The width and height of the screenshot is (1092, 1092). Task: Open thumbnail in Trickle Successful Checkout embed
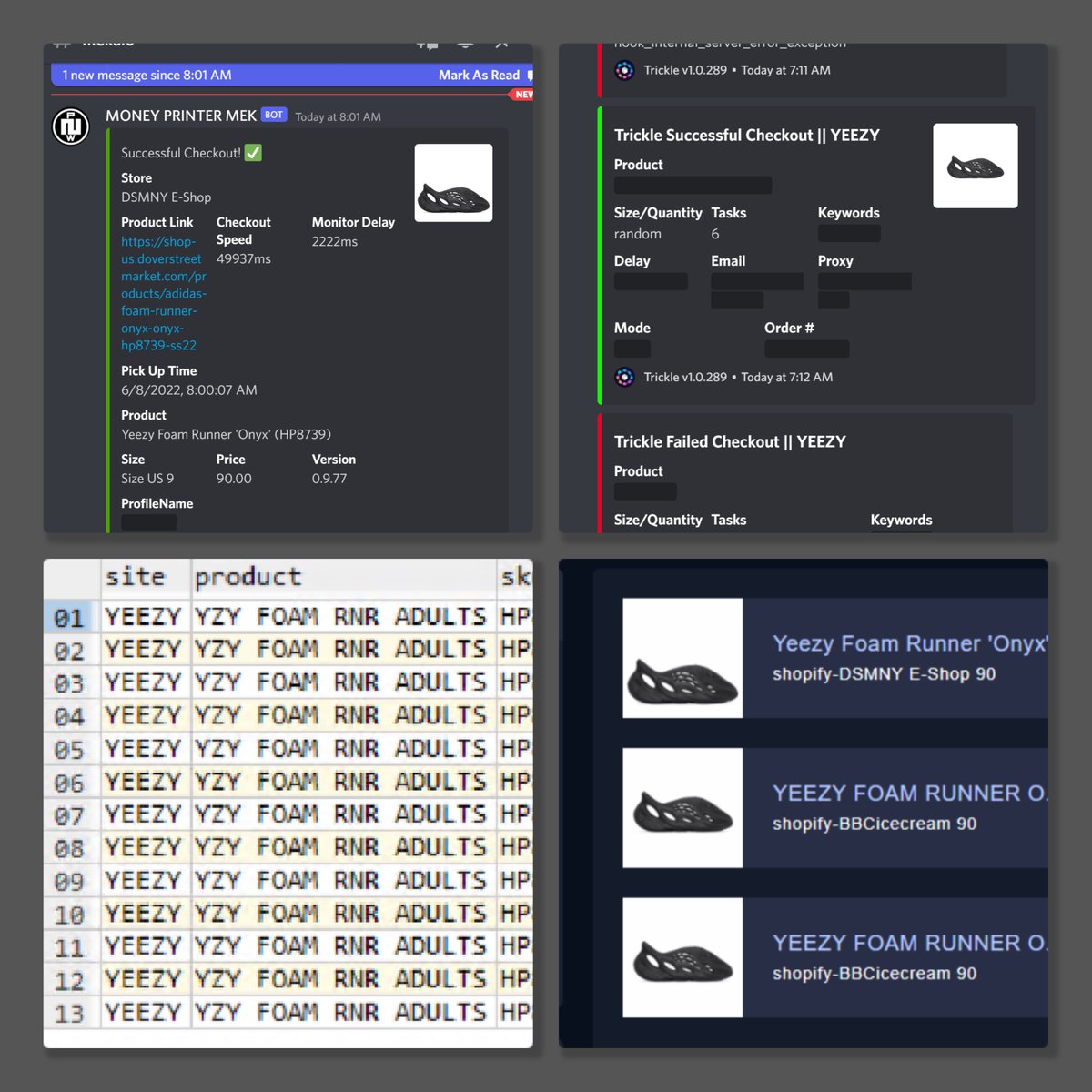[x=976, y=166]
